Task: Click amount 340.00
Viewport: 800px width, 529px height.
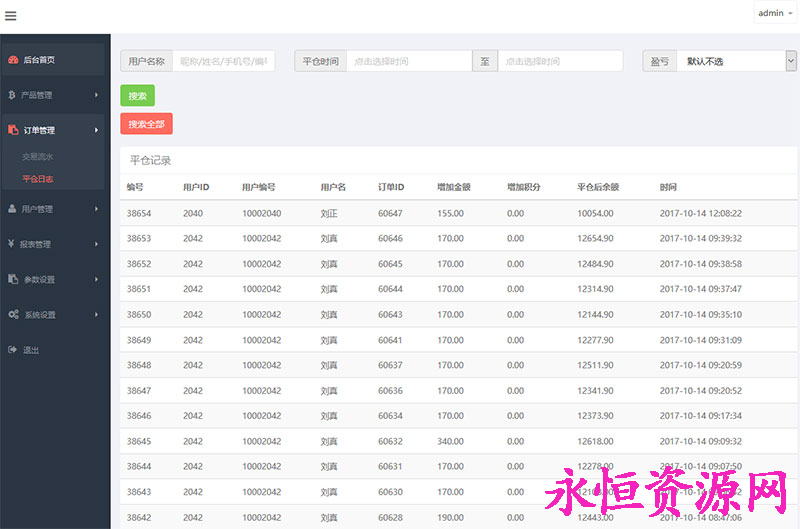Action: [x=451, y=441]
